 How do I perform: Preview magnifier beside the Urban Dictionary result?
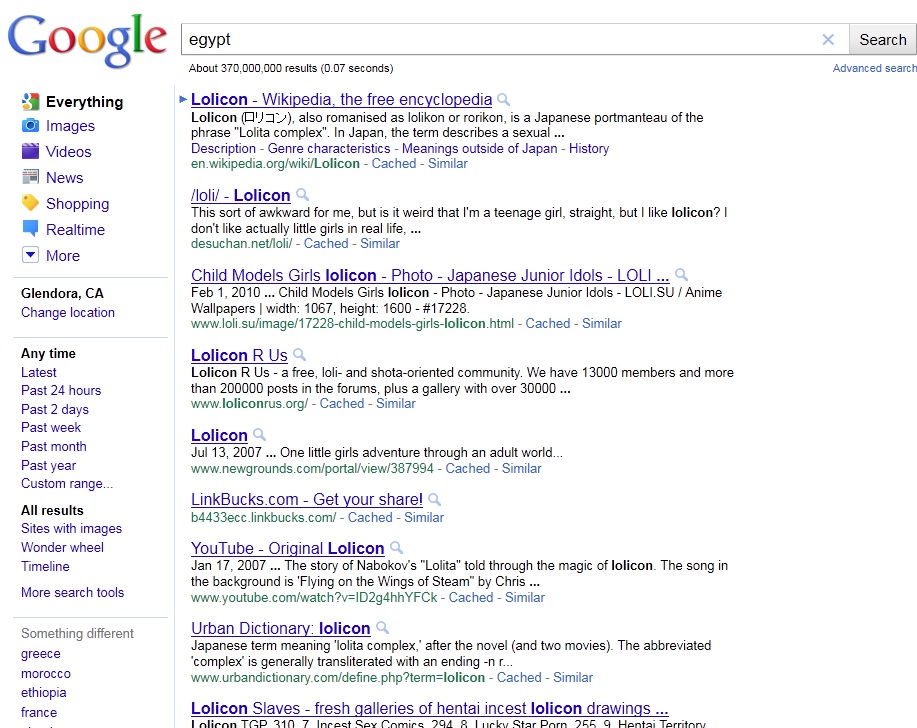click(382, 629)
